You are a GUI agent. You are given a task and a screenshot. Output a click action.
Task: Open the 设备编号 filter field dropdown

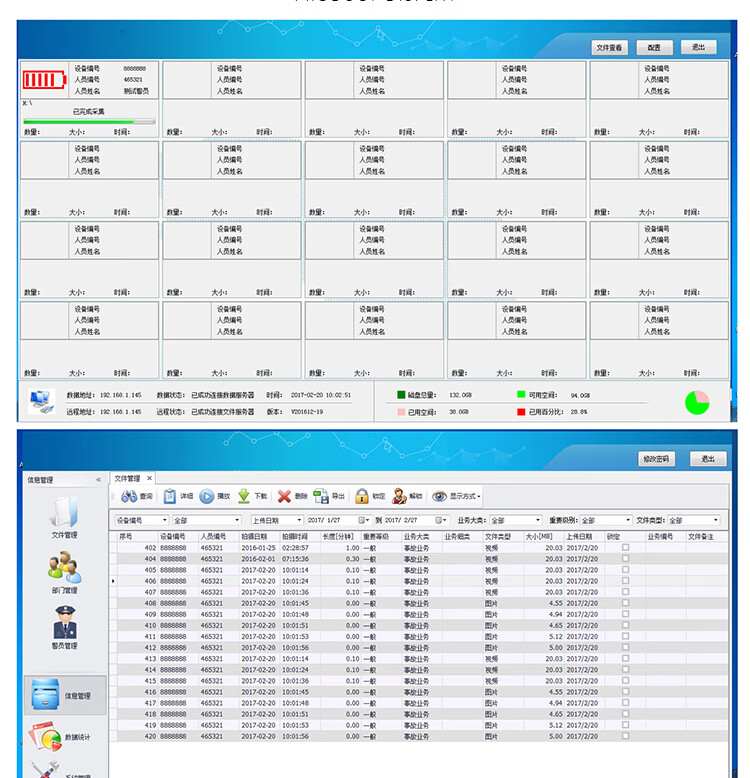click(x=142, y=520)
